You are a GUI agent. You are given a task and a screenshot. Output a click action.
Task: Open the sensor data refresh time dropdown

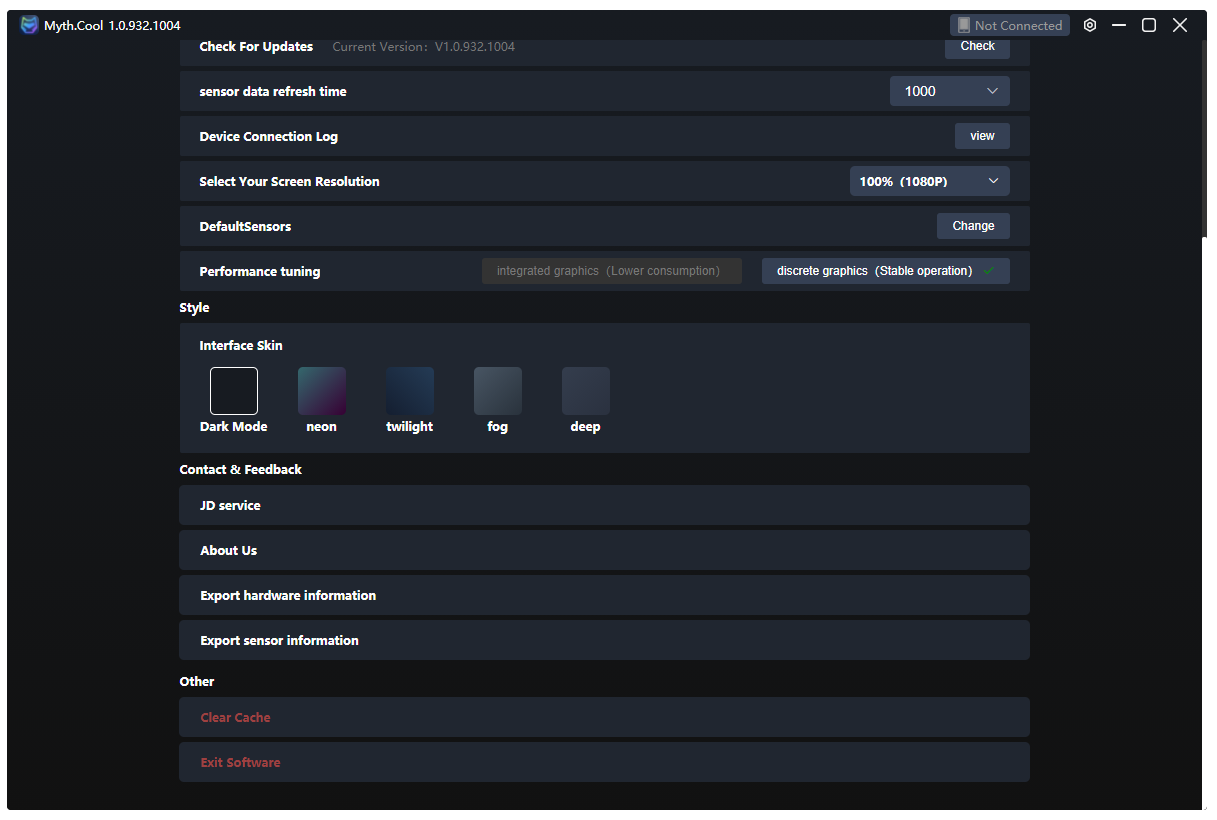point(949,91)
